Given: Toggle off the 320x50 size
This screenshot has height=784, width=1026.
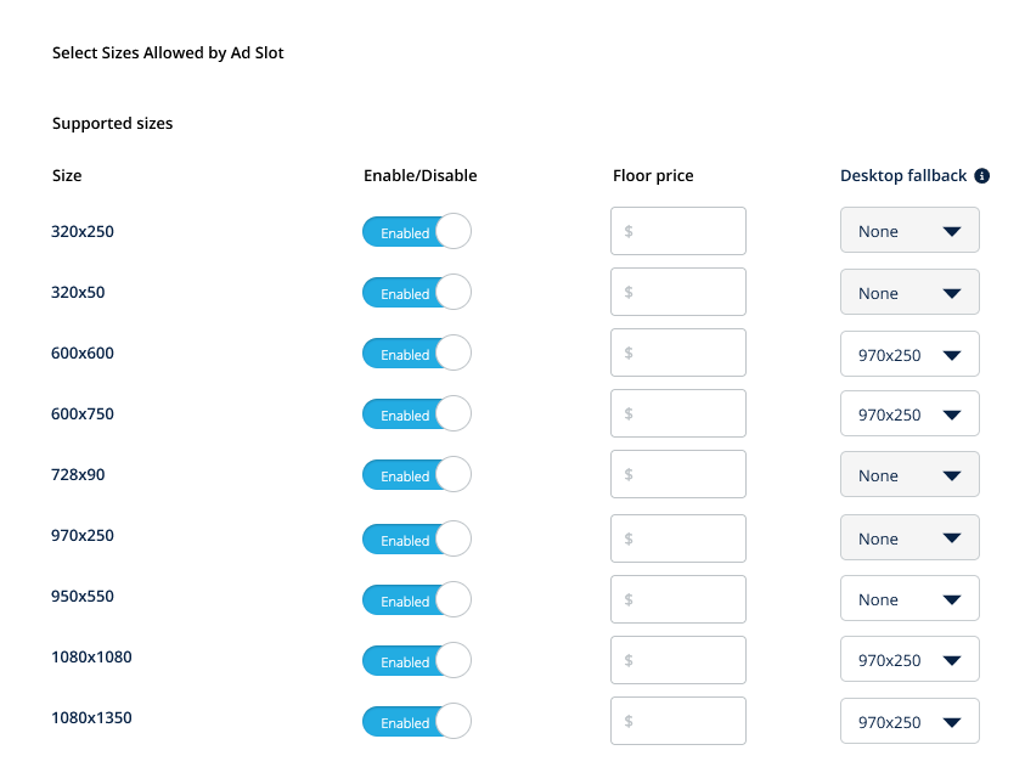Looking at the screenshot, I should tap(416, 293).
